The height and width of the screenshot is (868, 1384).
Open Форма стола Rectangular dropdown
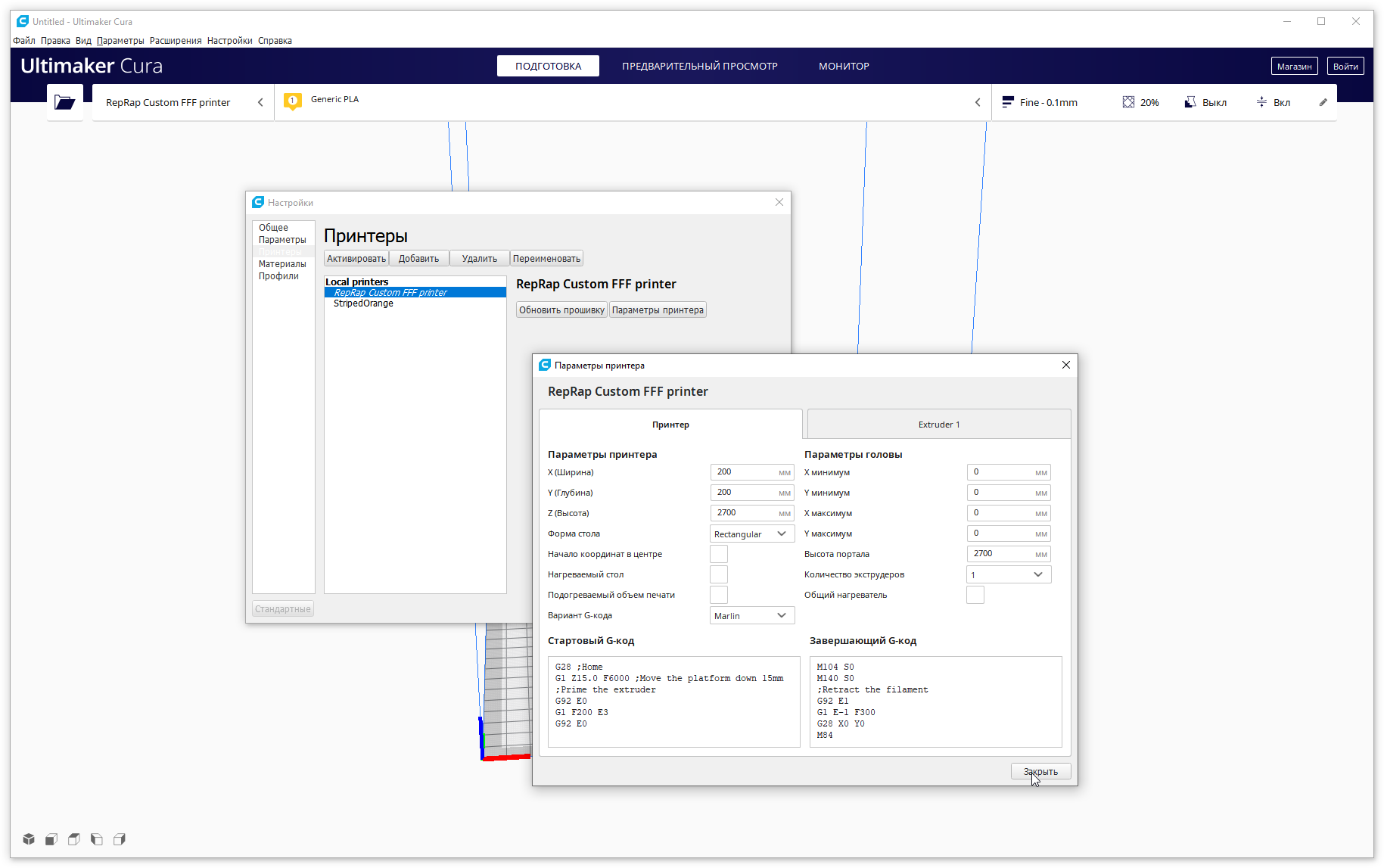(752, 534)
